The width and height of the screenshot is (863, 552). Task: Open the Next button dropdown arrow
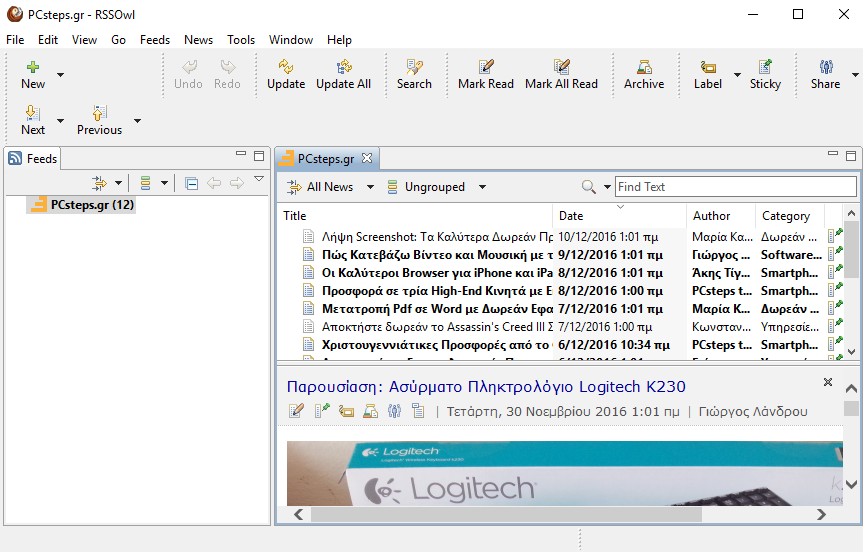(x=61, y=121)
